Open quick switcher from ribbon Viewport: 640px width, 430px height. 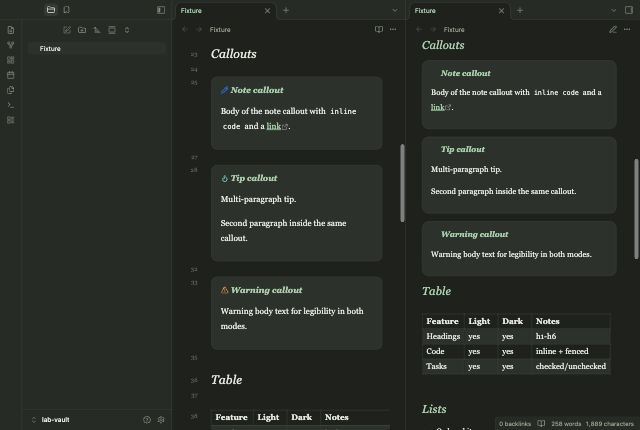[x=11, y=30]
